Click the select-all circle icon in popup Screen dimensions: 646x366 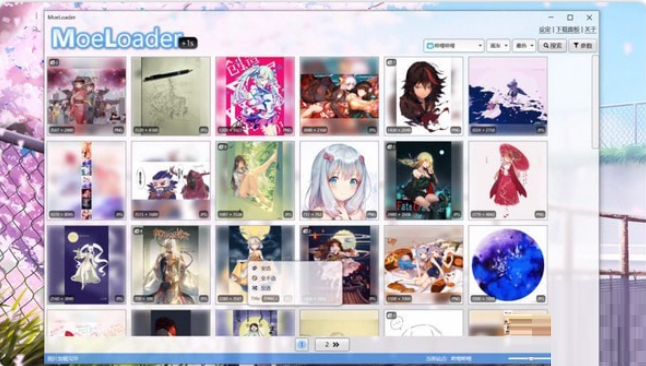pos(255,268)
